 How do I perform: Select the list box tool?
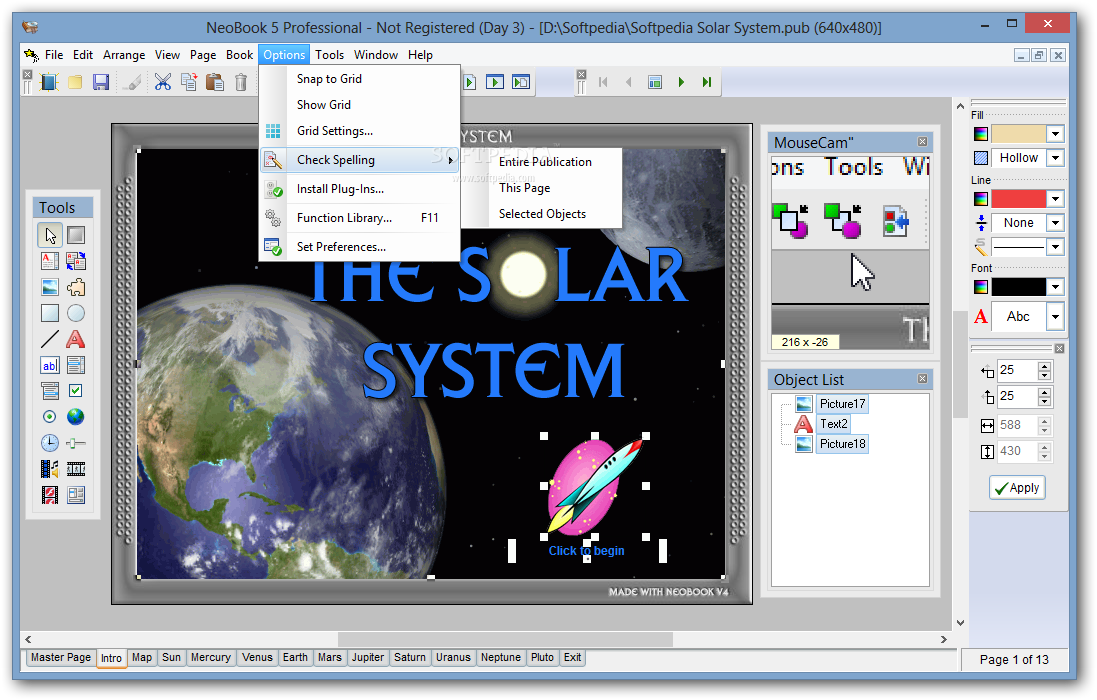[76, 365]
